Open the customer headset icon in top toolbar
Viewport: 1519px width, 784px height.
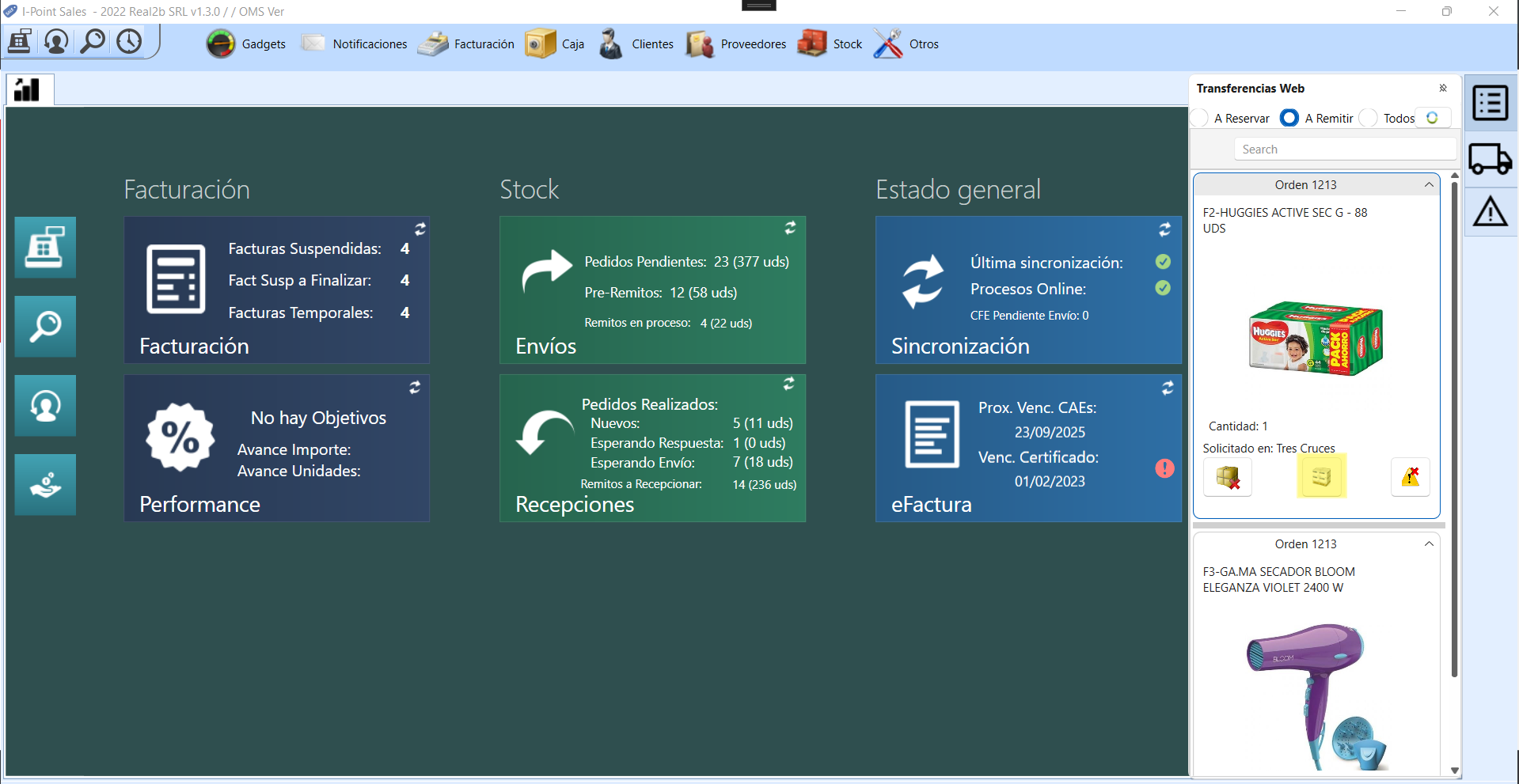56,41
